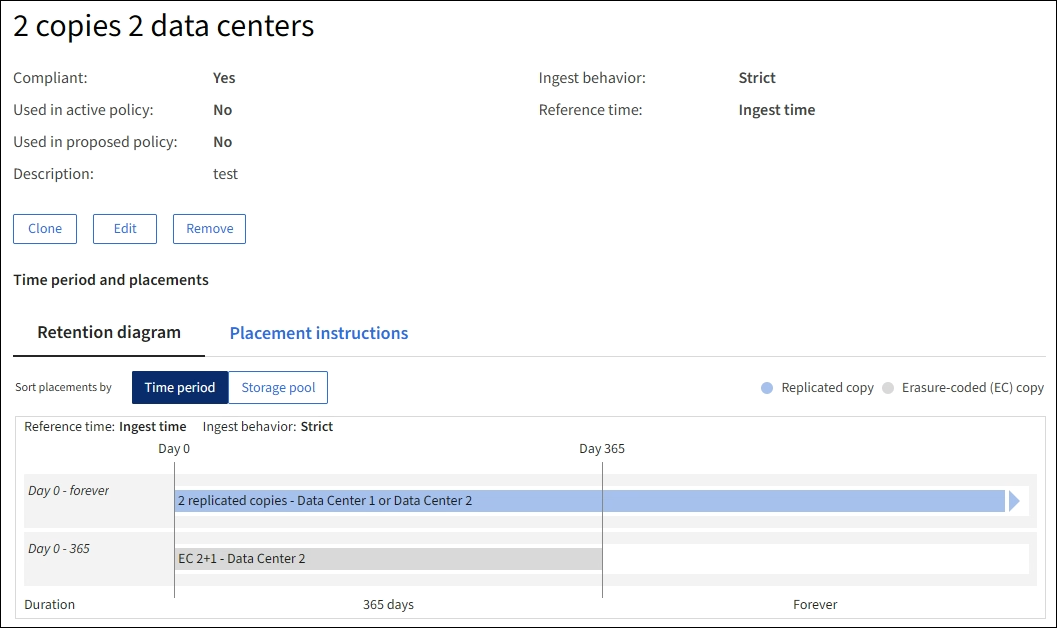Click the Day 0 - 365 row label
The image size is (1057, 628).
click(59, 549)
